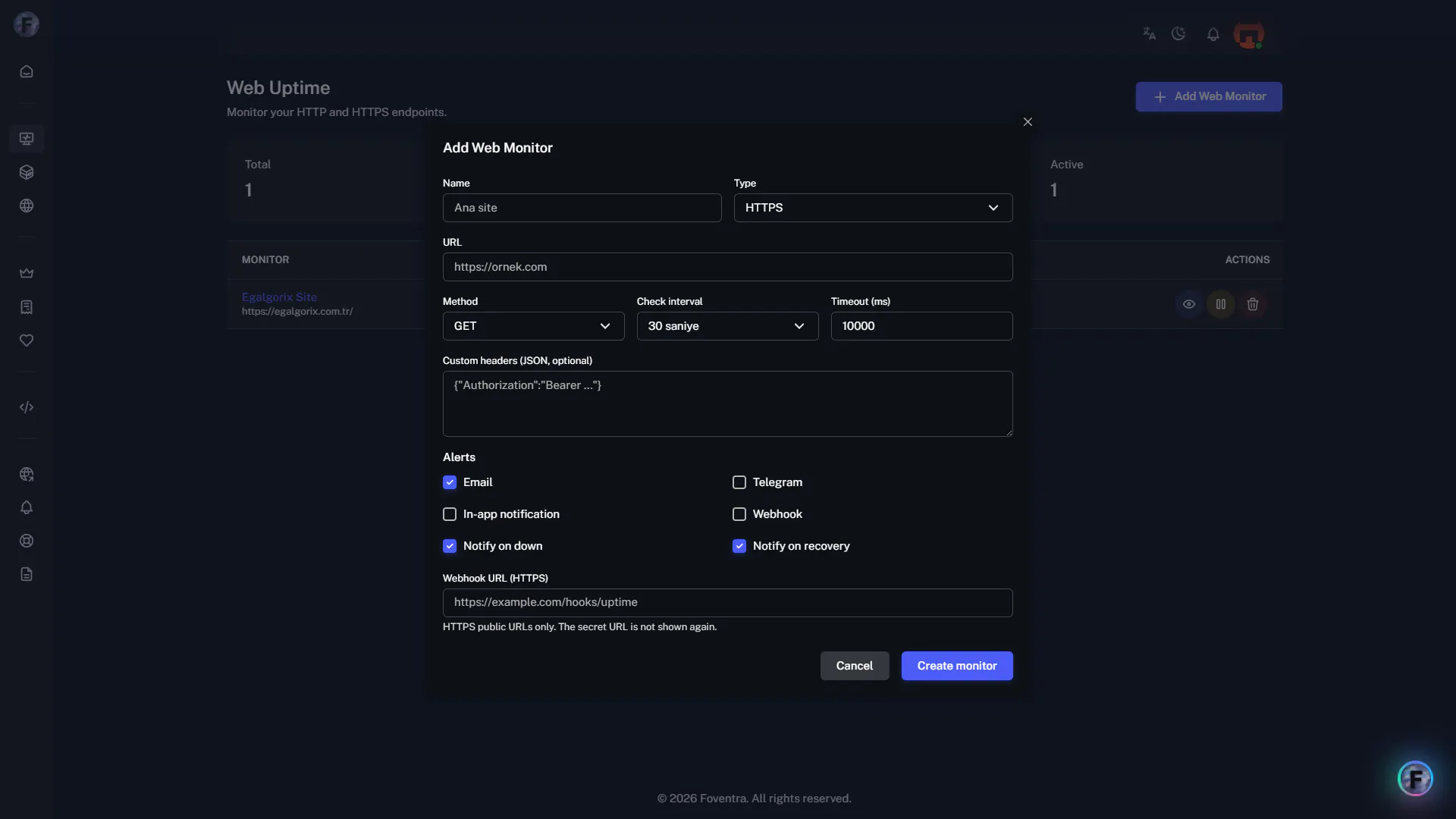Uncheck the Notify on down checkbox
This screenshot has width=1456, height=819.
tap(450, 546)
